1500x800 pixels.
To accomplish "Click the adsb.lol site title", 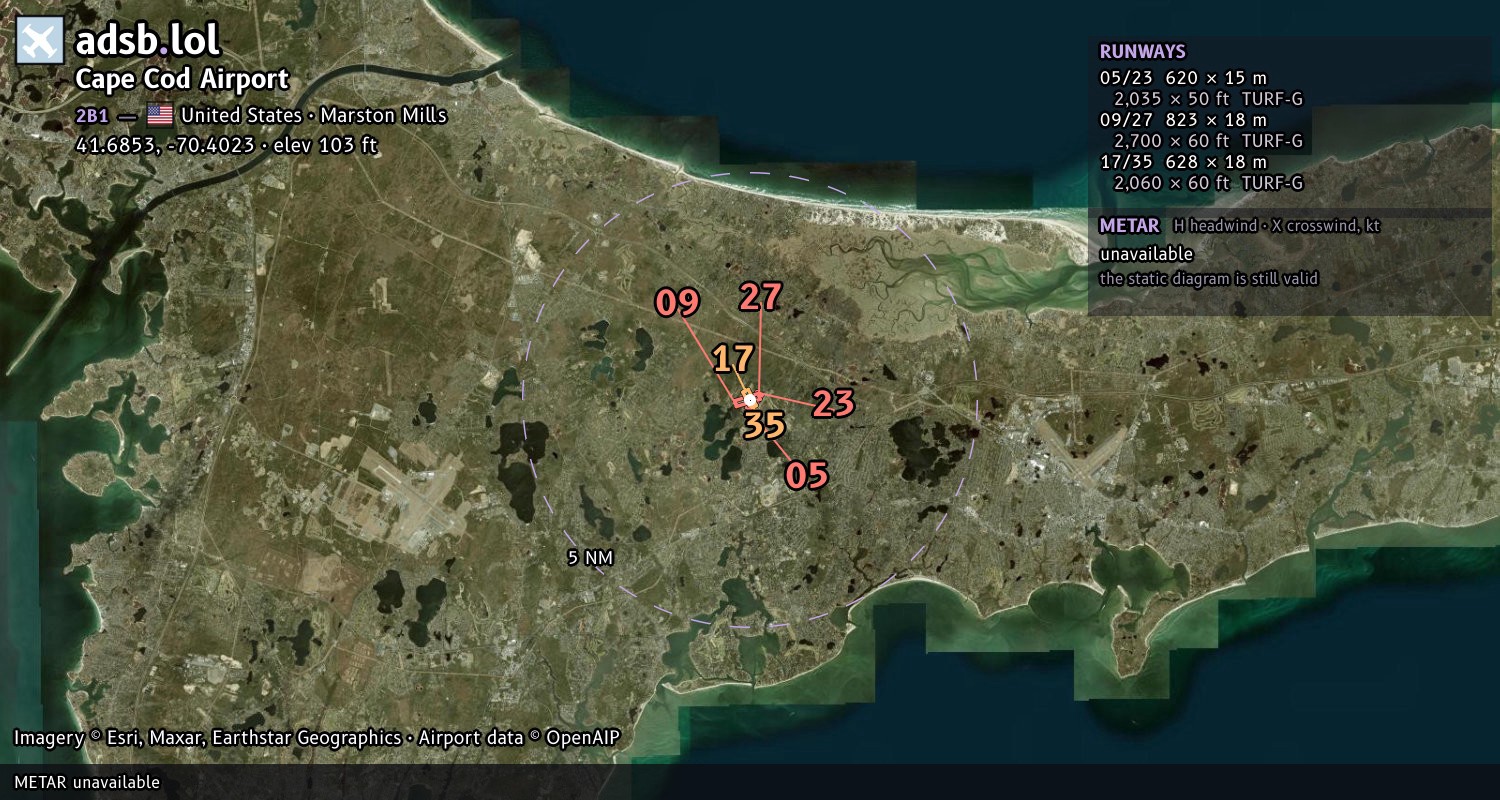I will [x=147, y=41].
